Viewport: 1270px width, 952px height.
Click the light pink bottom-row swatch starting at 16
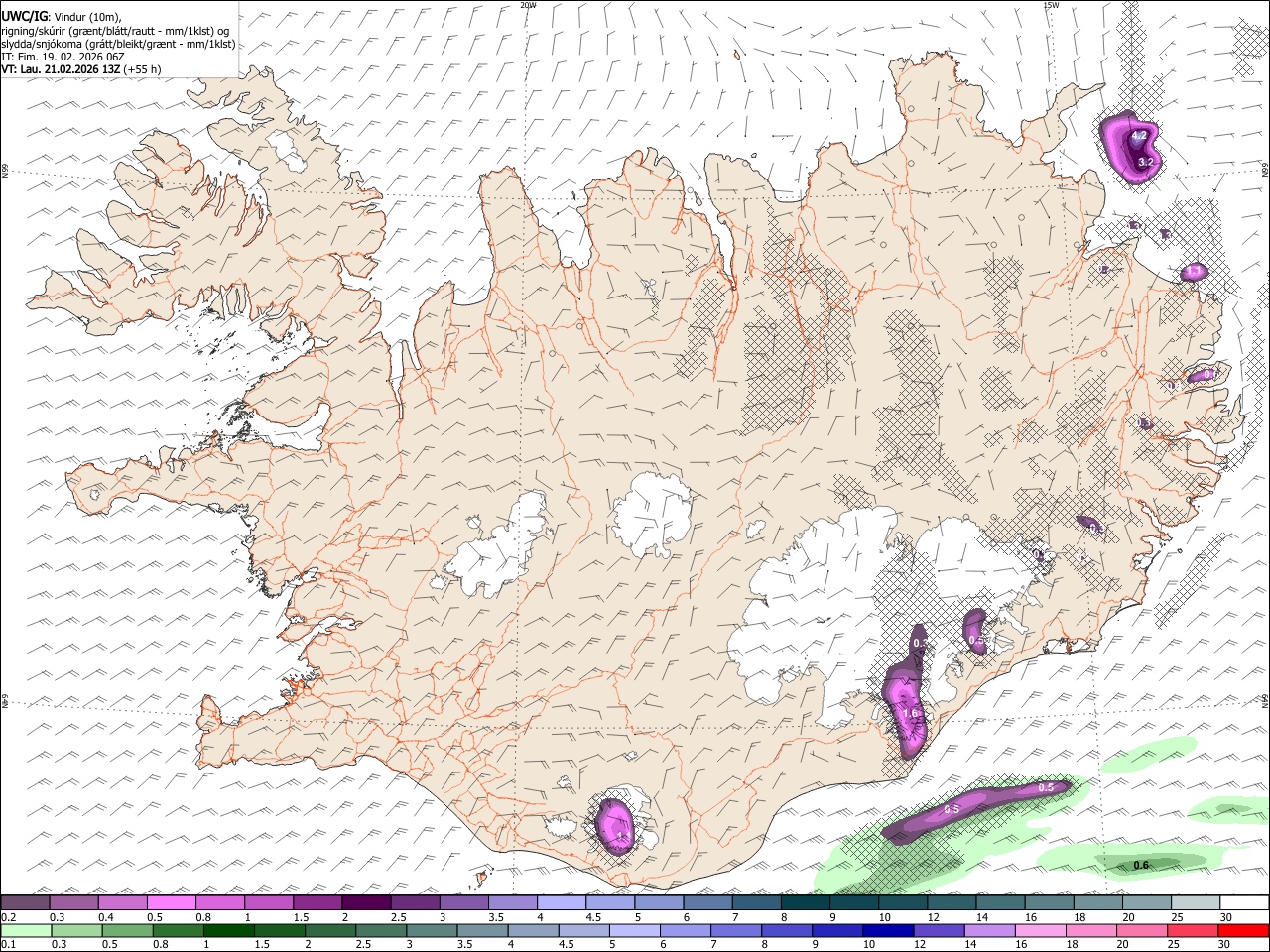click(x=1039, y=931)
